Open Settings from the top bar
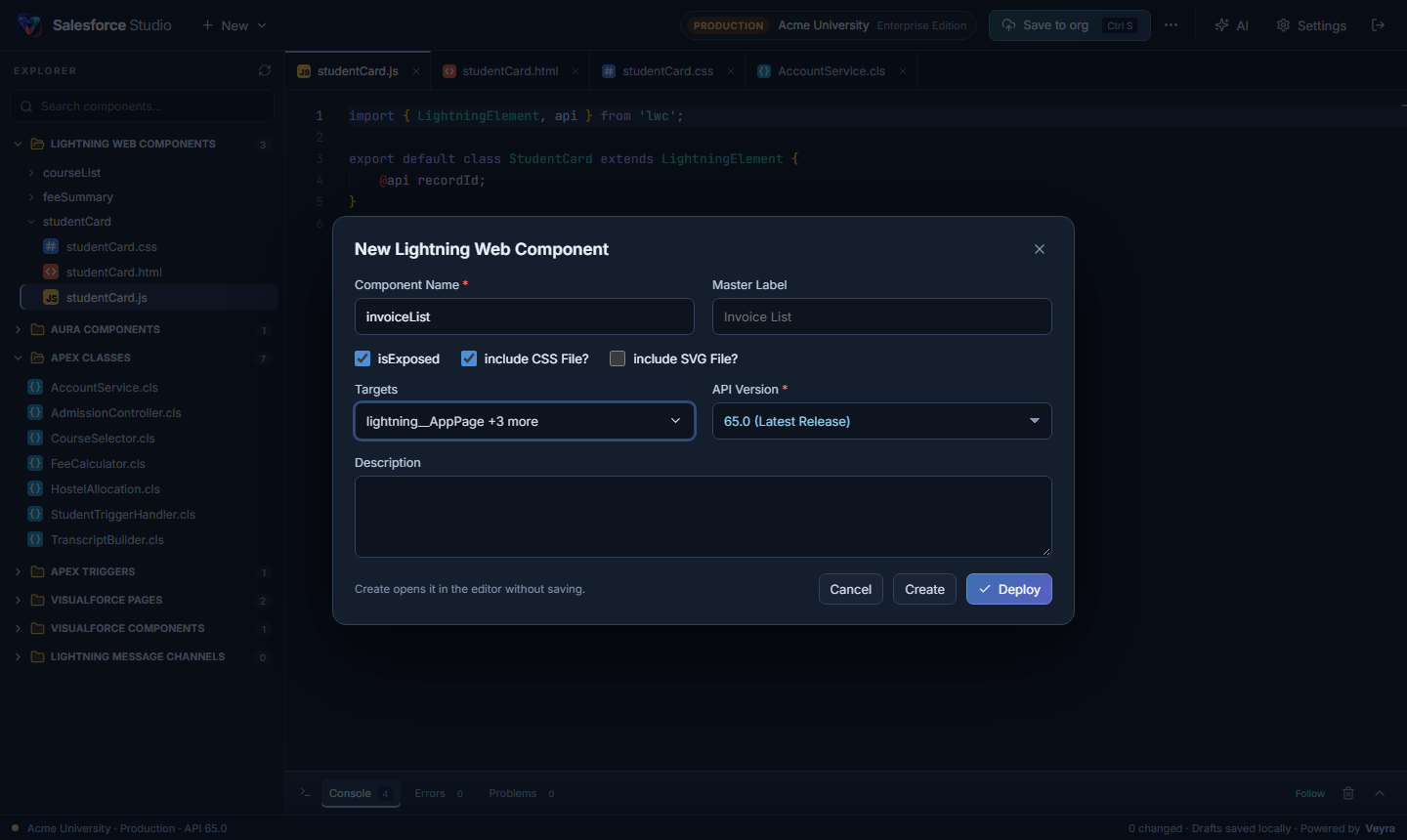The height and width of the screenshot is (840, 1407). click(x=1311, y=25)
